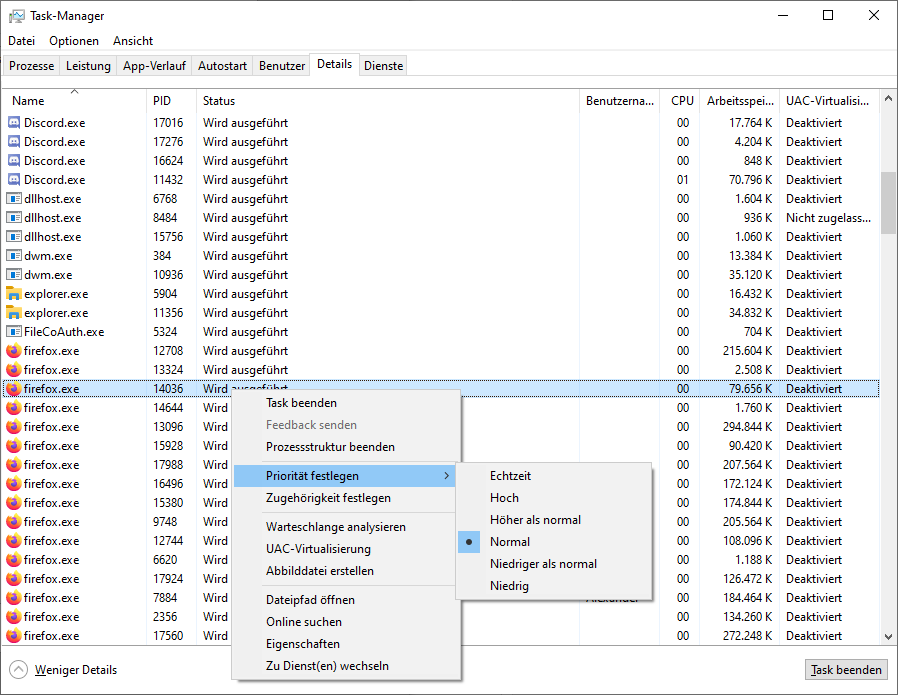Click Firefox icon for PID 9748
The width and height of the screenshot is (898, 695).
pos(14,522)
